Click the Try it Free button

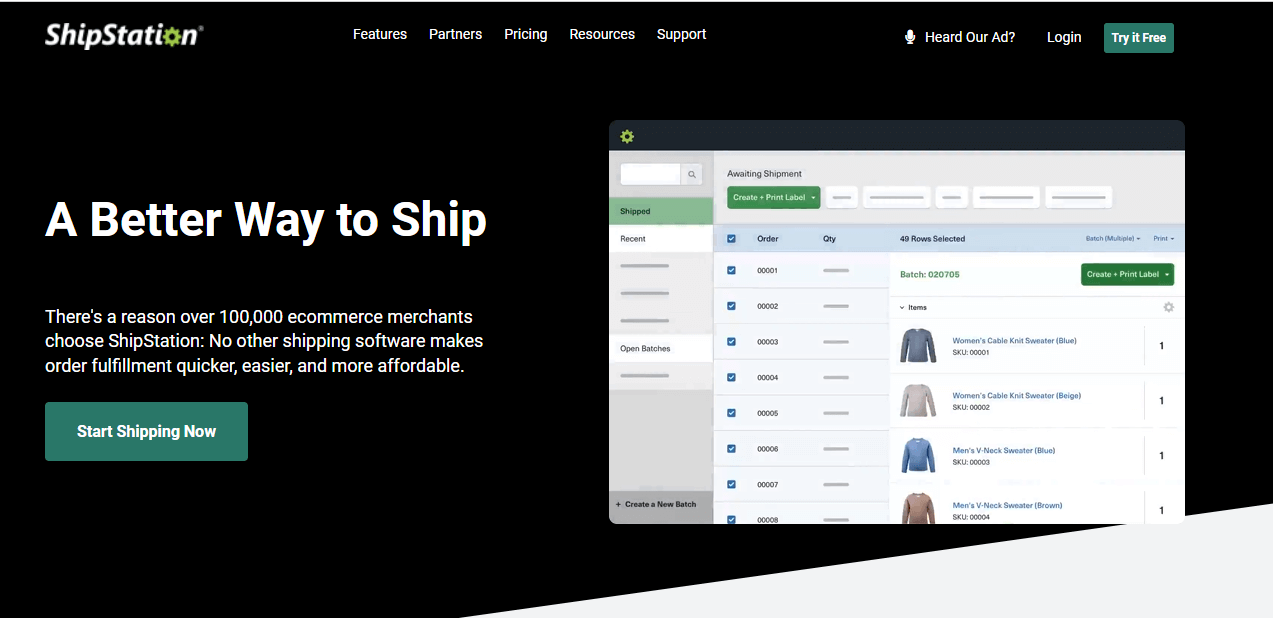[1139, 38]
